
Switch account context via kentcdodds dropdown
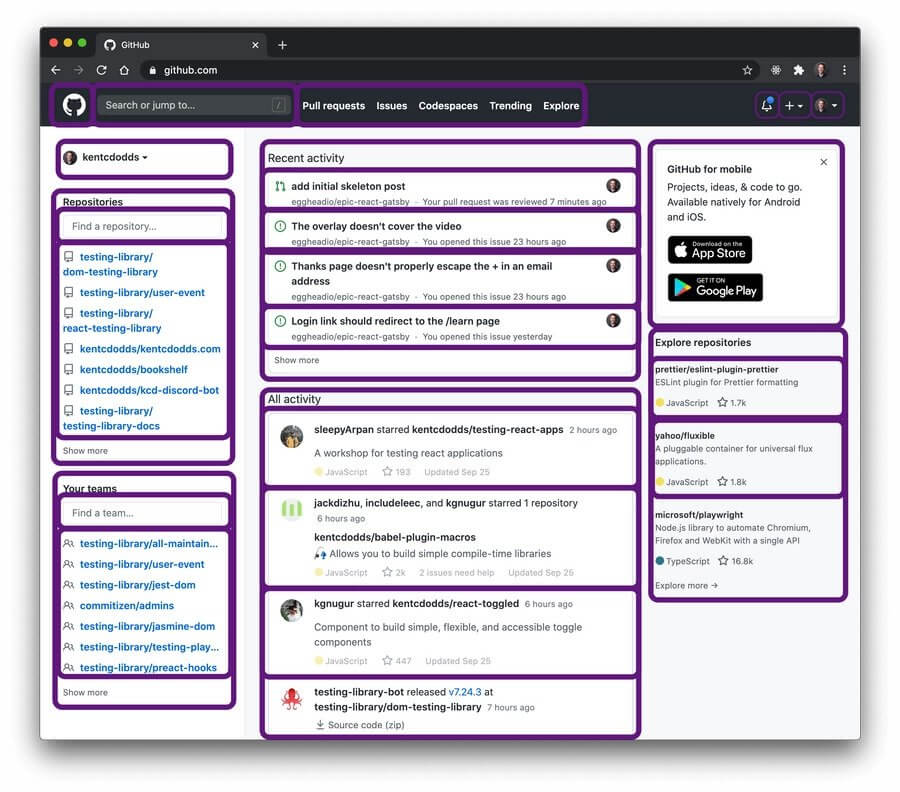pos(106,157)
